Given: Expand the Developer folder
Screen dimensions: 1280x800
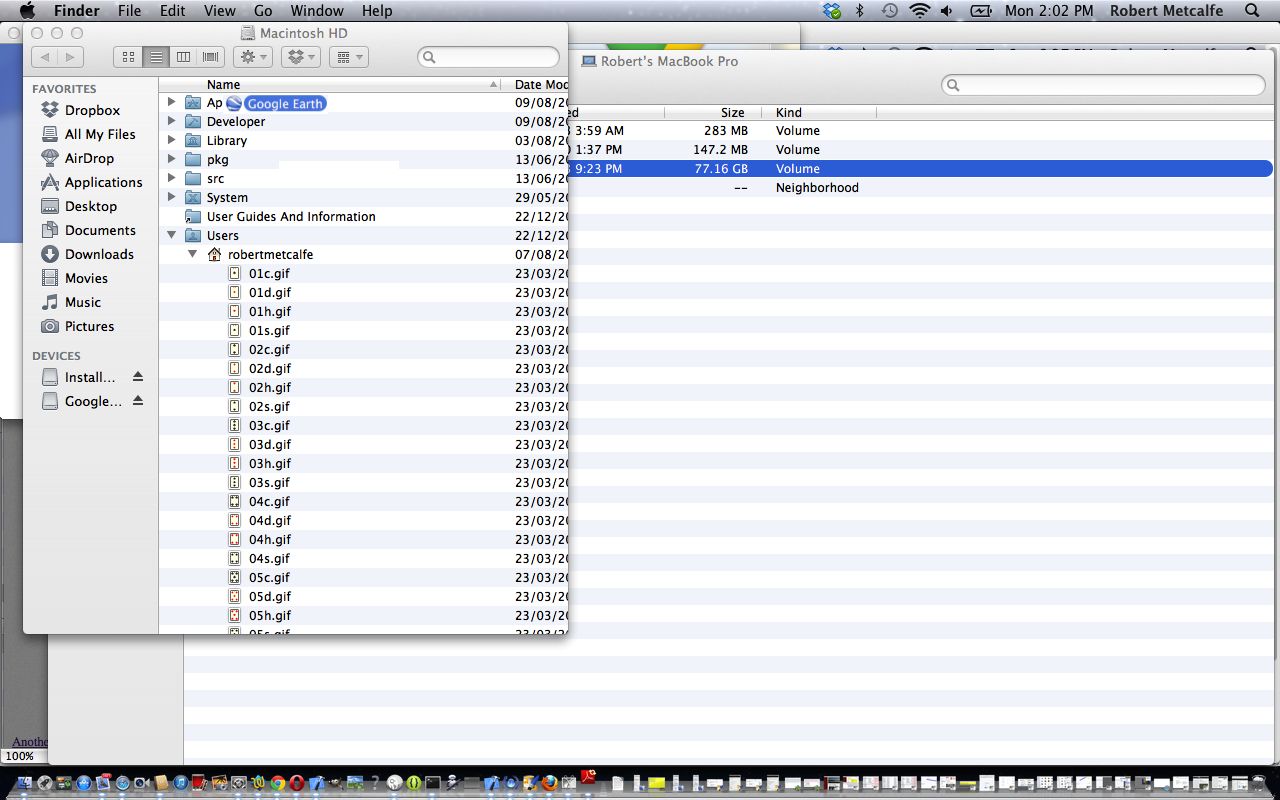Looking at the screenshot, I should (x=171, y=121).
